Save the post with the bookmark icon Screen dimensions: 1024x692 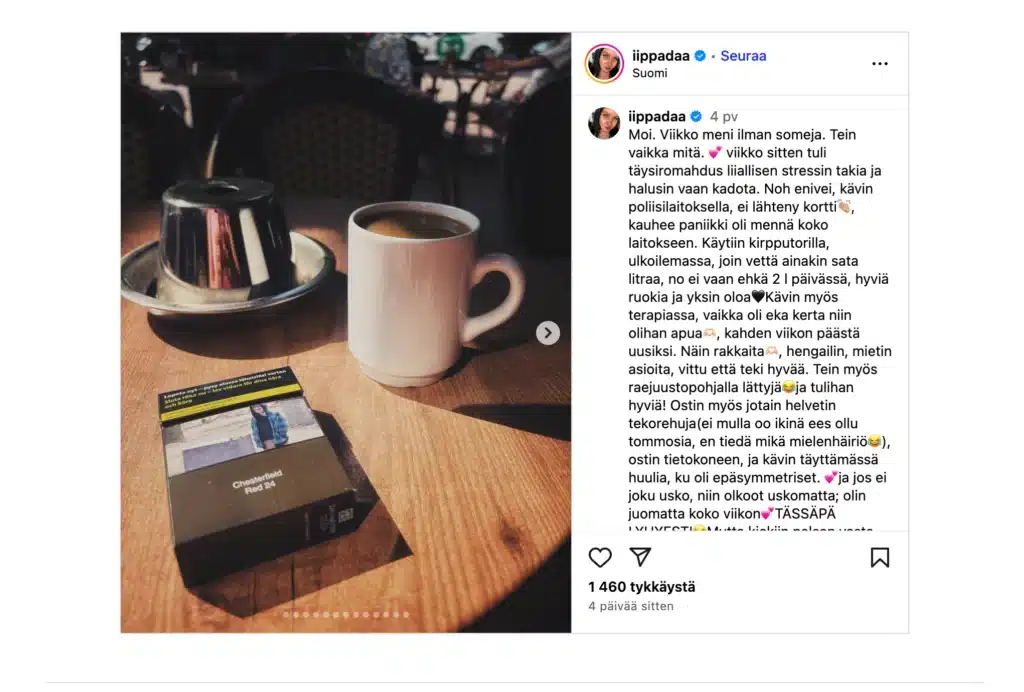tap(880, 557)
